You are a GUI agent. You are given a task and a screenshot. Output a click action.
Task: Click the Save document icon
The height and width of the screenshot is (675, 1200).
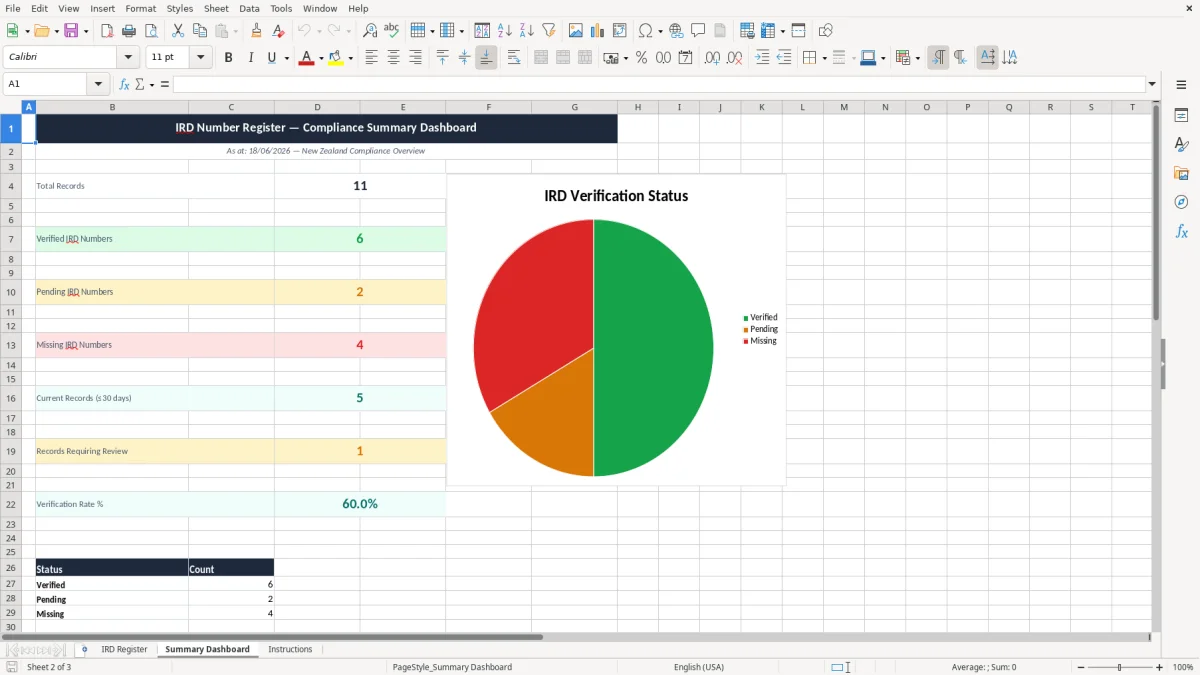(x=71, y=31)
